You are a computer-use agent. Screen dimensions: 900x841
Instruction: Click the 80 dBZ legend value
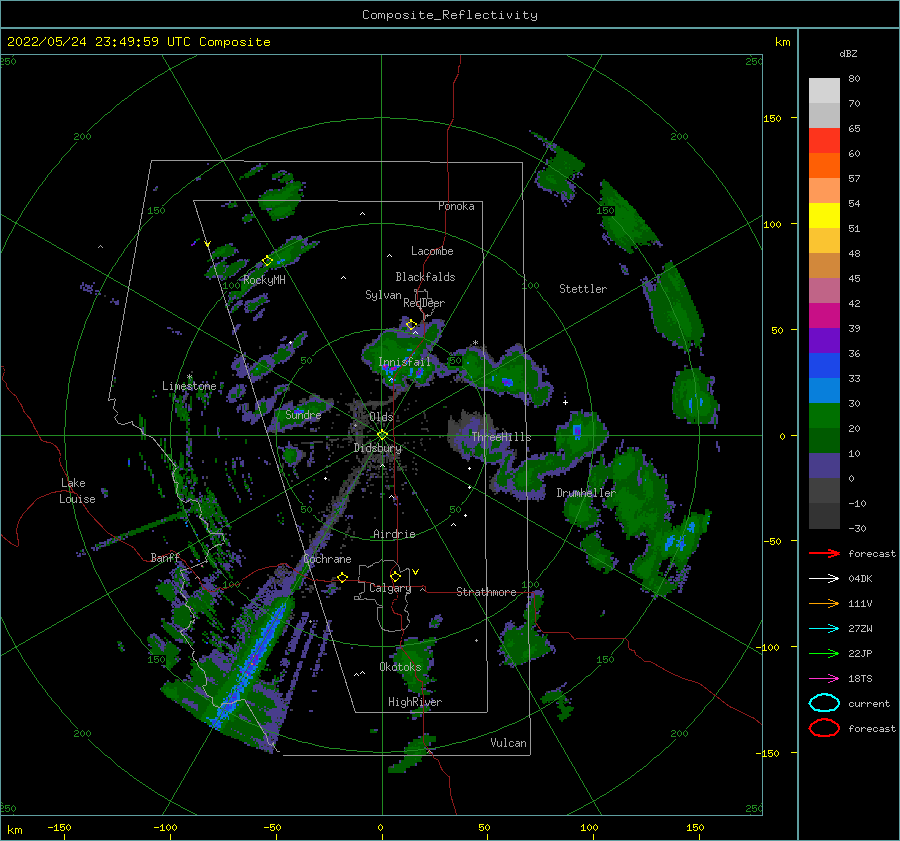click(854, 78)
